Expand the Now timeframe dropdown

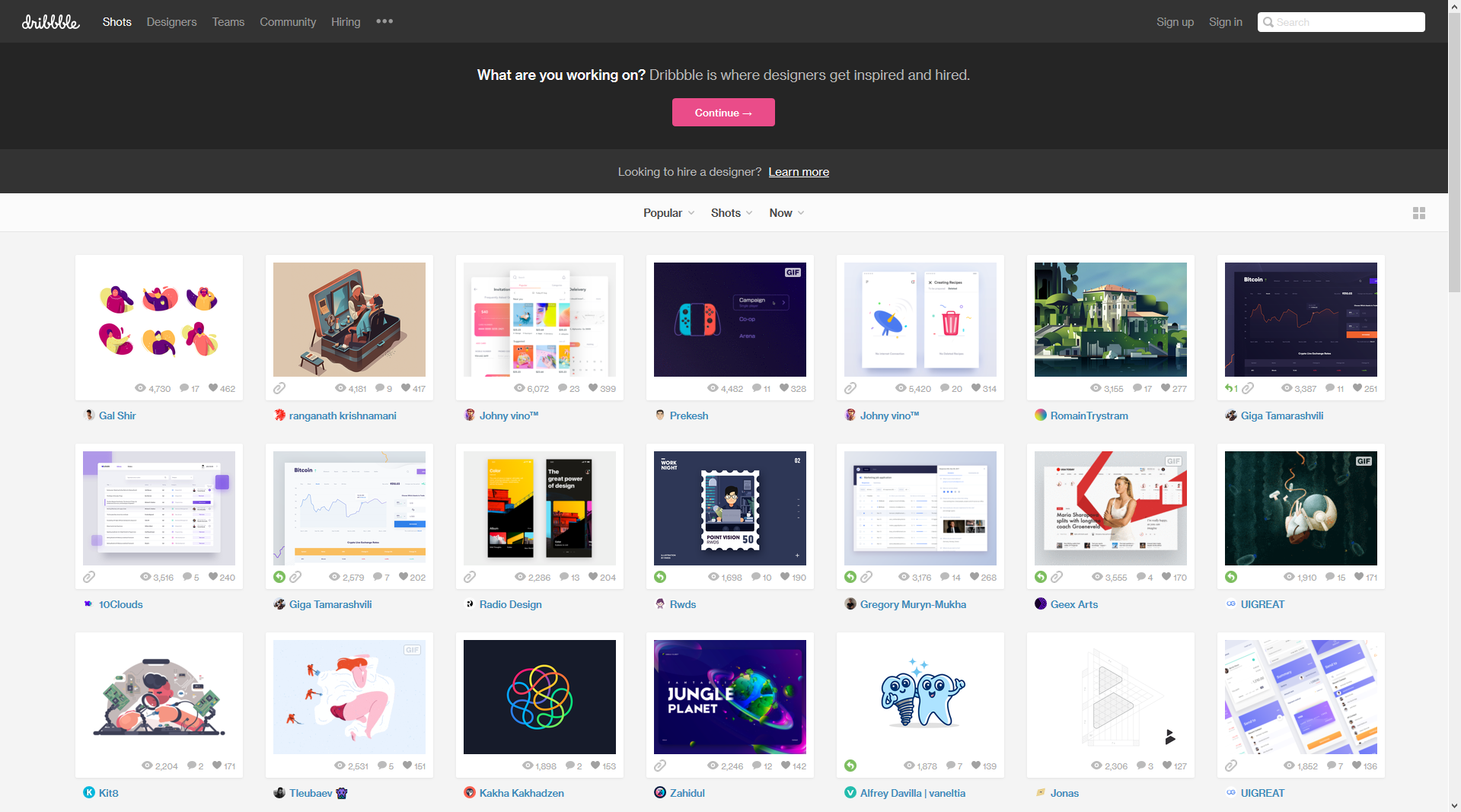[786, 213]
